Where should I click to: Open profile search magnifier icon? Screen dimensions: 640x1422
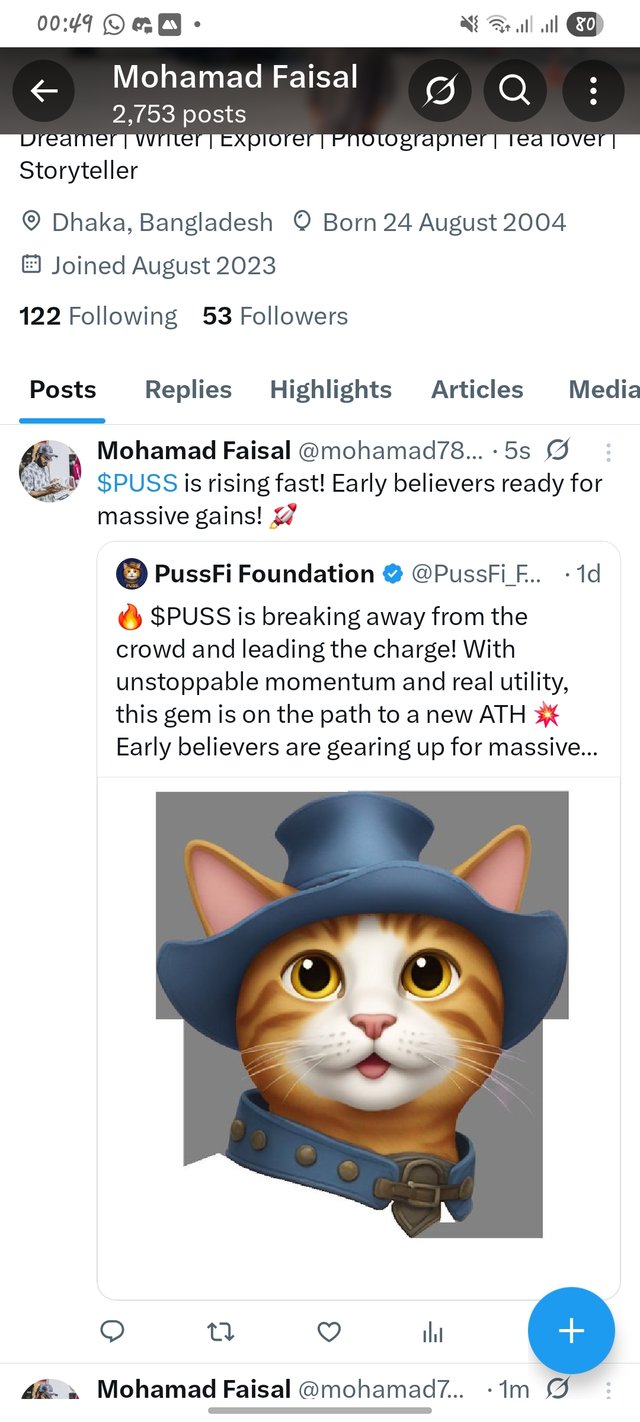(514, 92)
